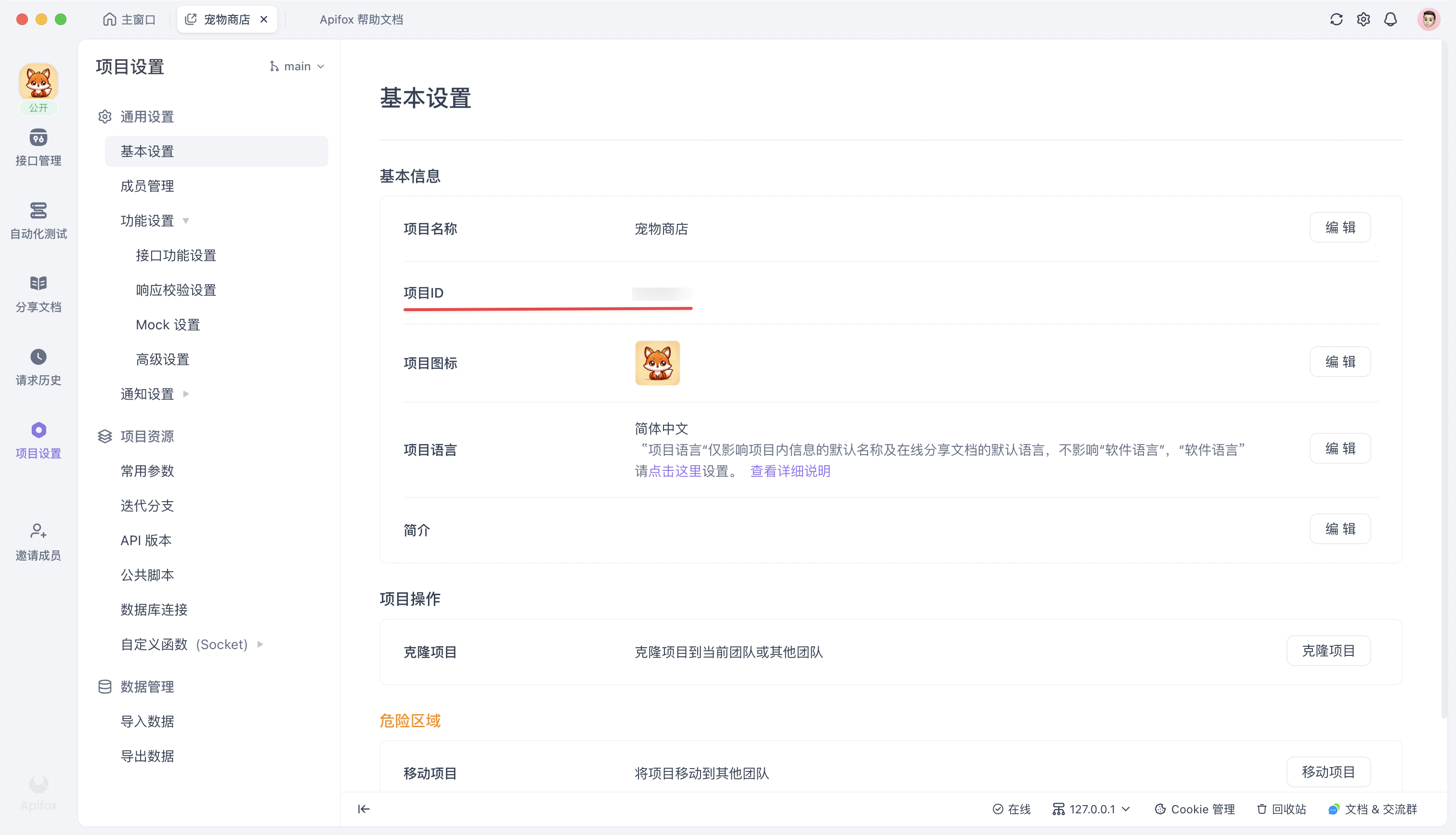Screen dimensions: 1456x835
Task: Expand the 通知设置 section
Action: tap(186, 394)
